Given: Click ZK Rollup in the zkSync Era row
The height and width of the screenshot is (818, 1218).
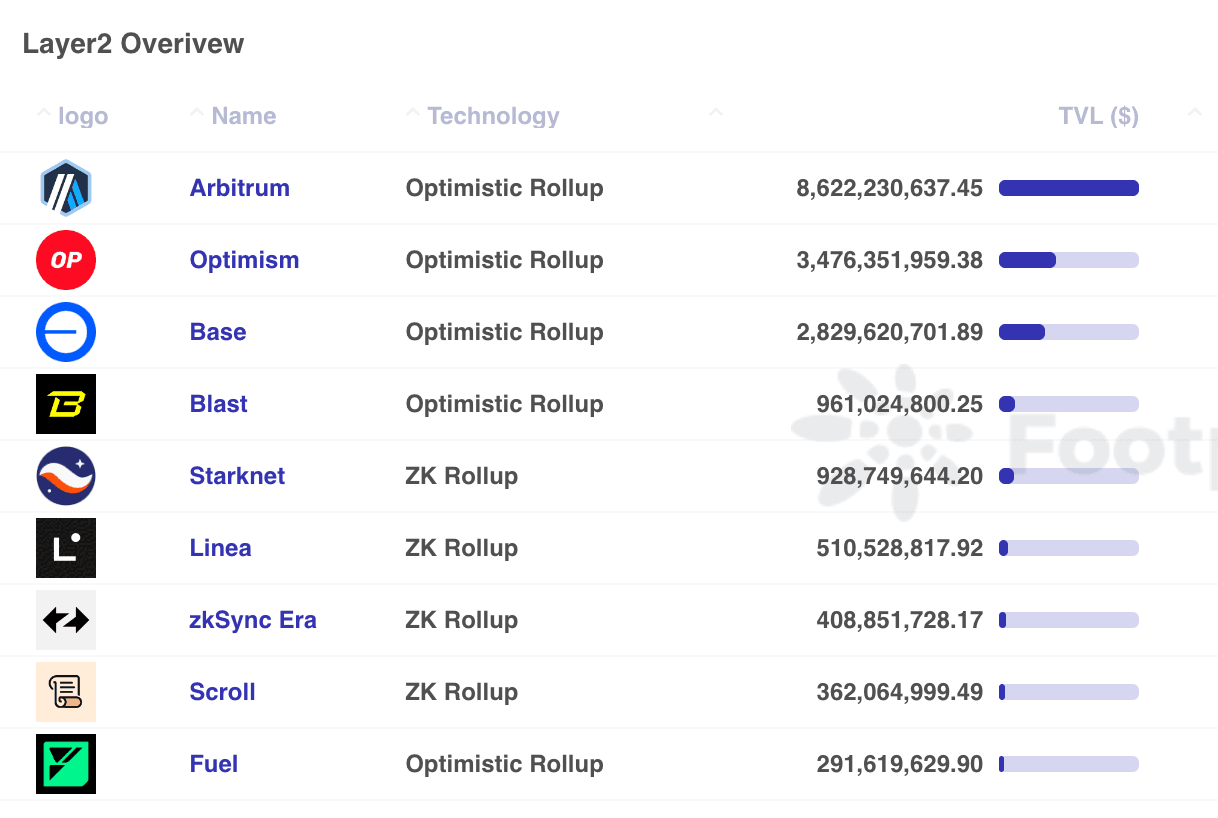Looking at the screenshot, I should (x=462, y=620).
